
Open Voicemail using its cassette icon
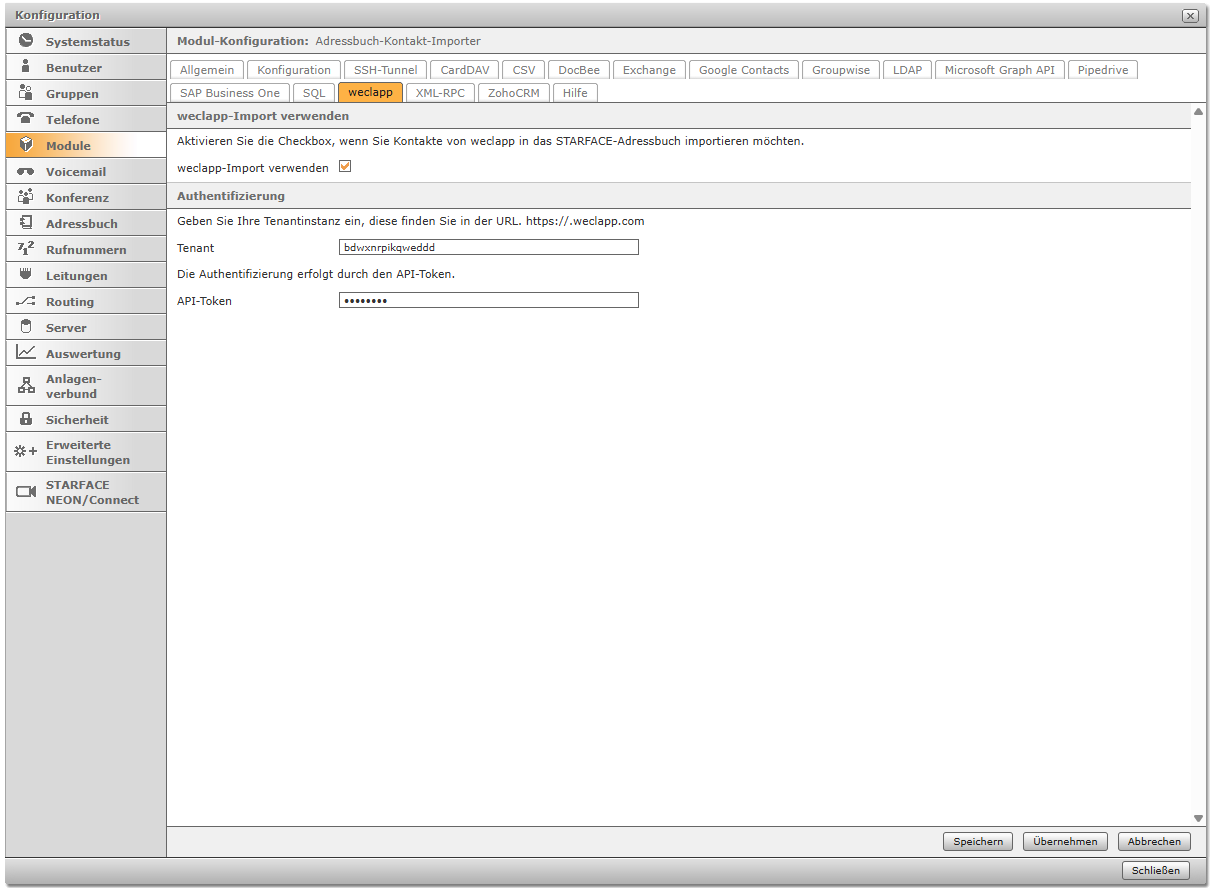[x=26, y=171]
